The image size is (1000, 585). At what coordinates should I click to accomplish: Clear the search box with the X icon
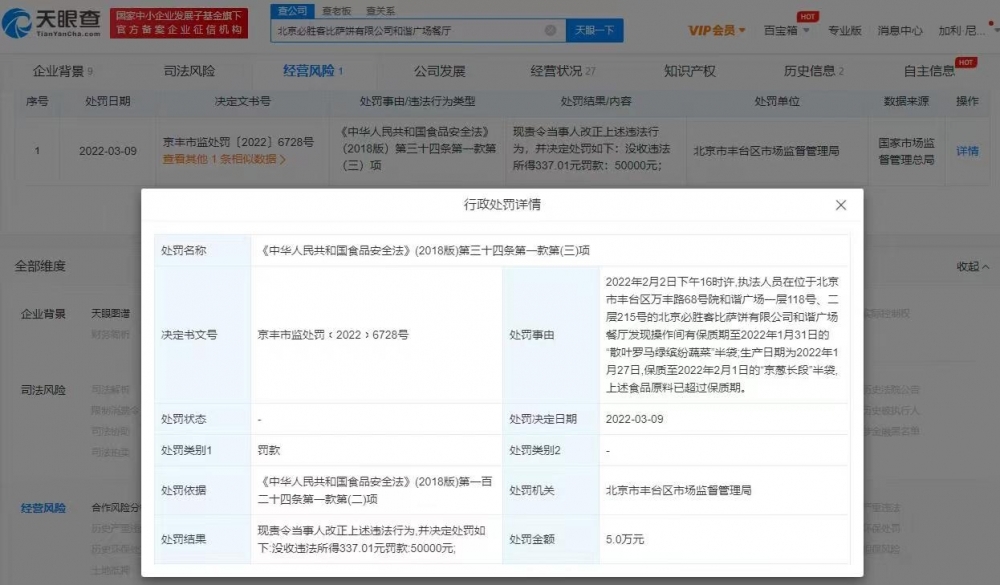pos(550,30)
